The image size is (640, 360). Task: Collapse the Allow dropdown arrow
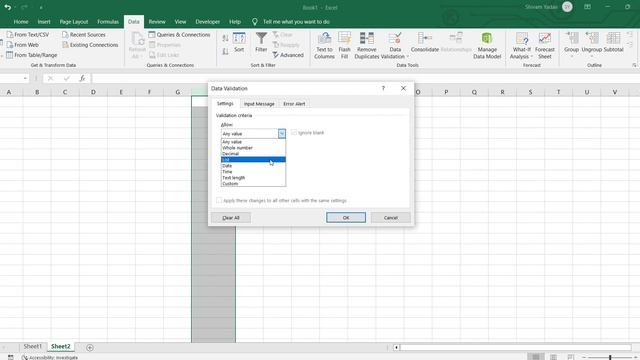point(282,133)
